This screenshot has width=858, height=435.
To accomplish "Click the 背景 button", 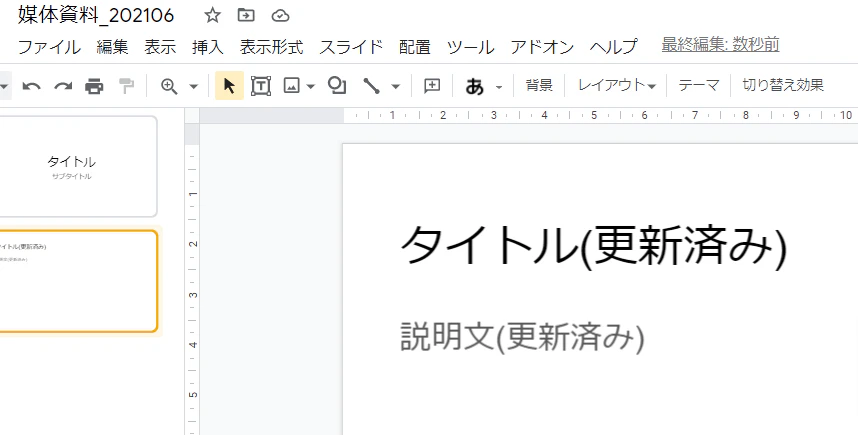I will [x=539, y=85].
